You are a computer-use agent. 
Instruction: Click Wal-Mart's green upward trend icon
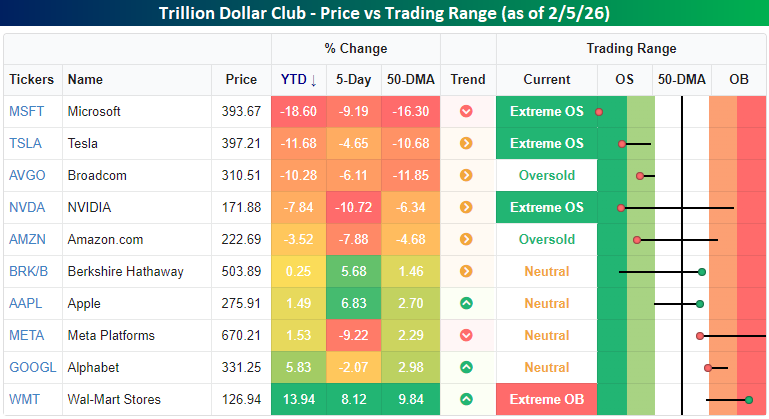466,399
